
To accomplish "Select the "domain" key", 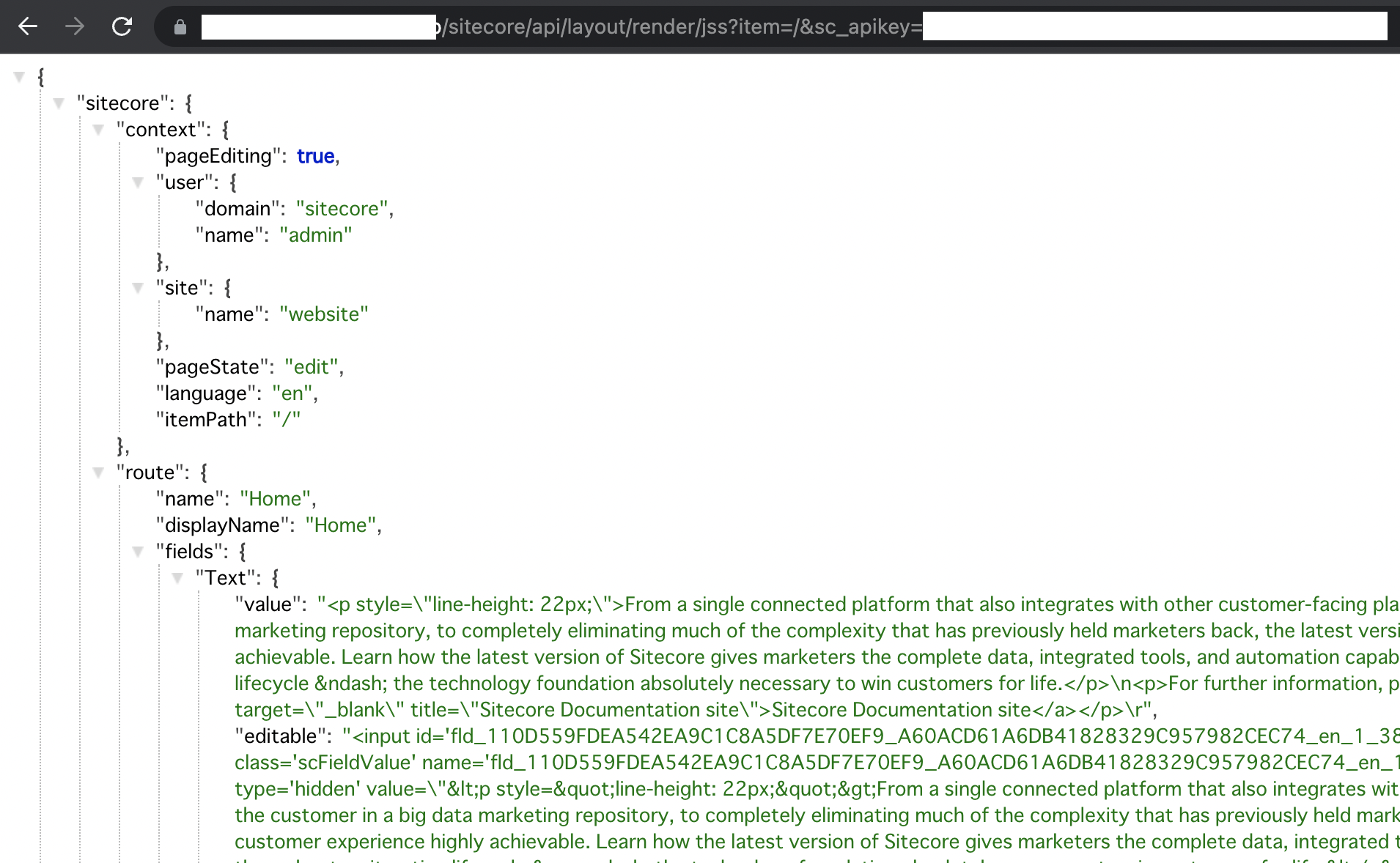I will [237, 209].
